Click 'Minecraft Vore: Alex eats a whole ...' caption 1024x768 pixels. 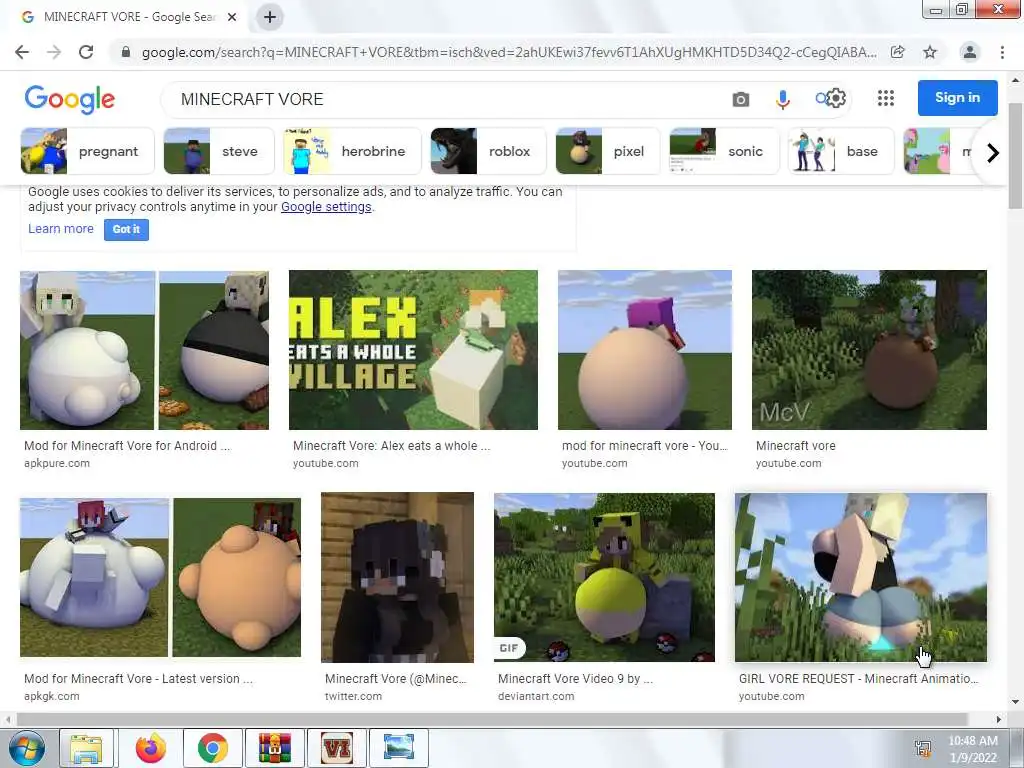point(391,445)
